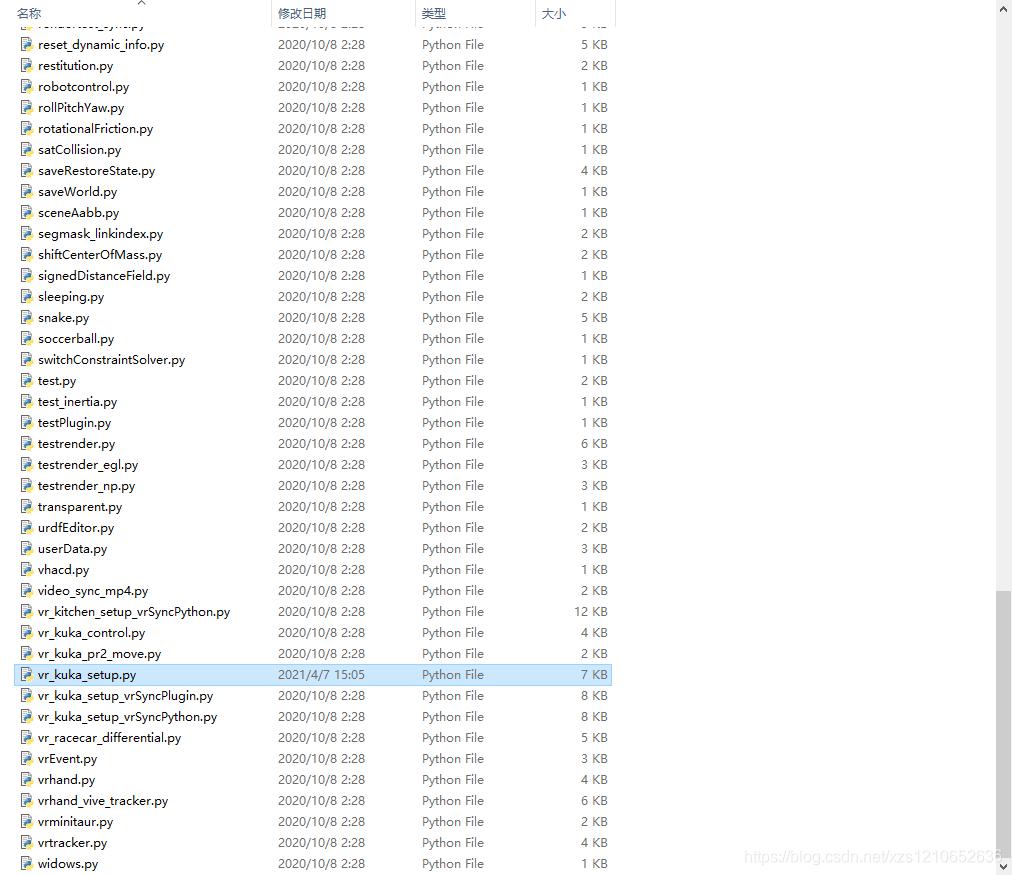Click the soccerball.py file icon
1012x875 pixels.
click(x=26, y=338)
